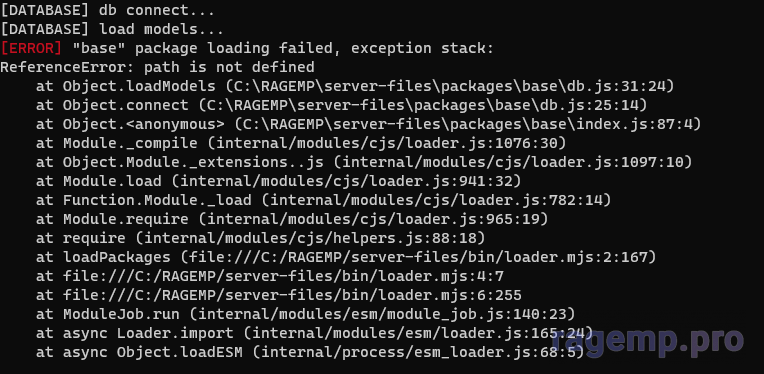Click the 'at Function.Module._load' stack line
Image resolution: width=764 pixels, height=374 pixels.
pos(324,200)
